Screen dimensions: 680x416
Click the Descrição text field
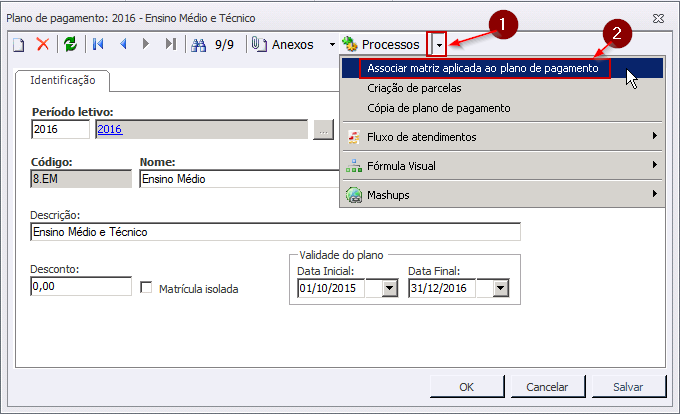click(275, 232)
